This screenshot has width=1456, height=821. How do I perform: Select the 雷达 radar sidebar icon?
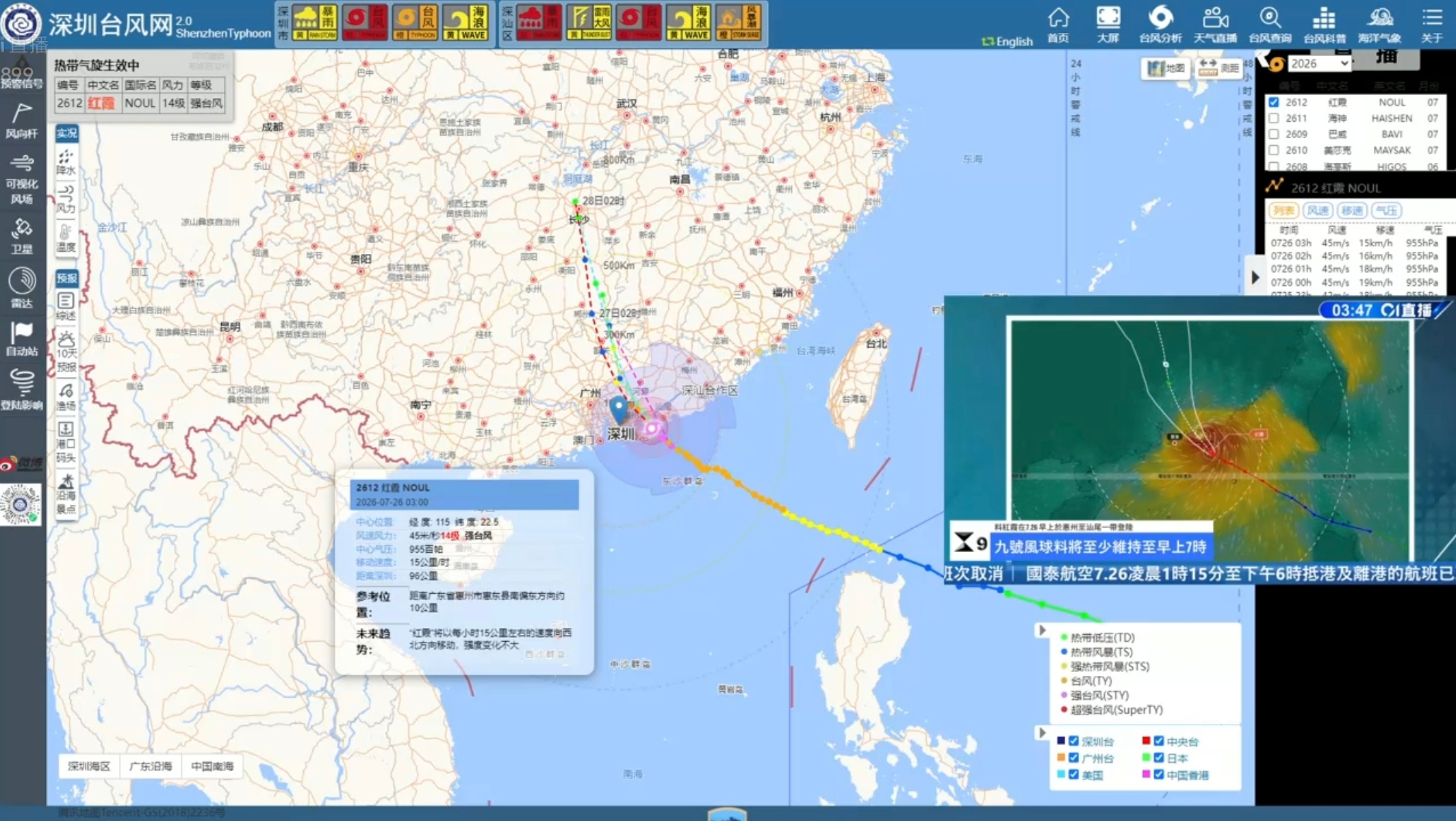tap(22, 287)
